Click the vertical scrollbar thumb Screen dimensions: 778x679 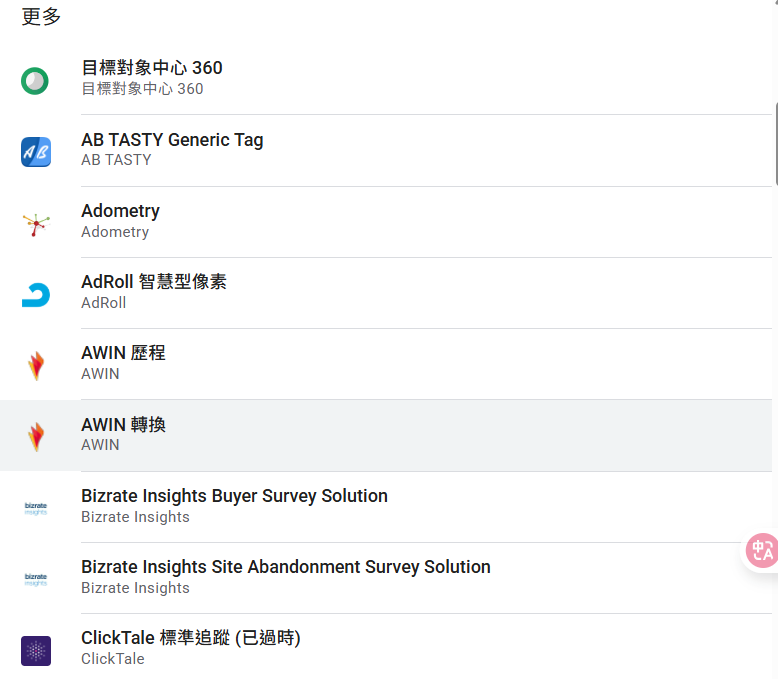pyautogui.click(x=776, y=144)
